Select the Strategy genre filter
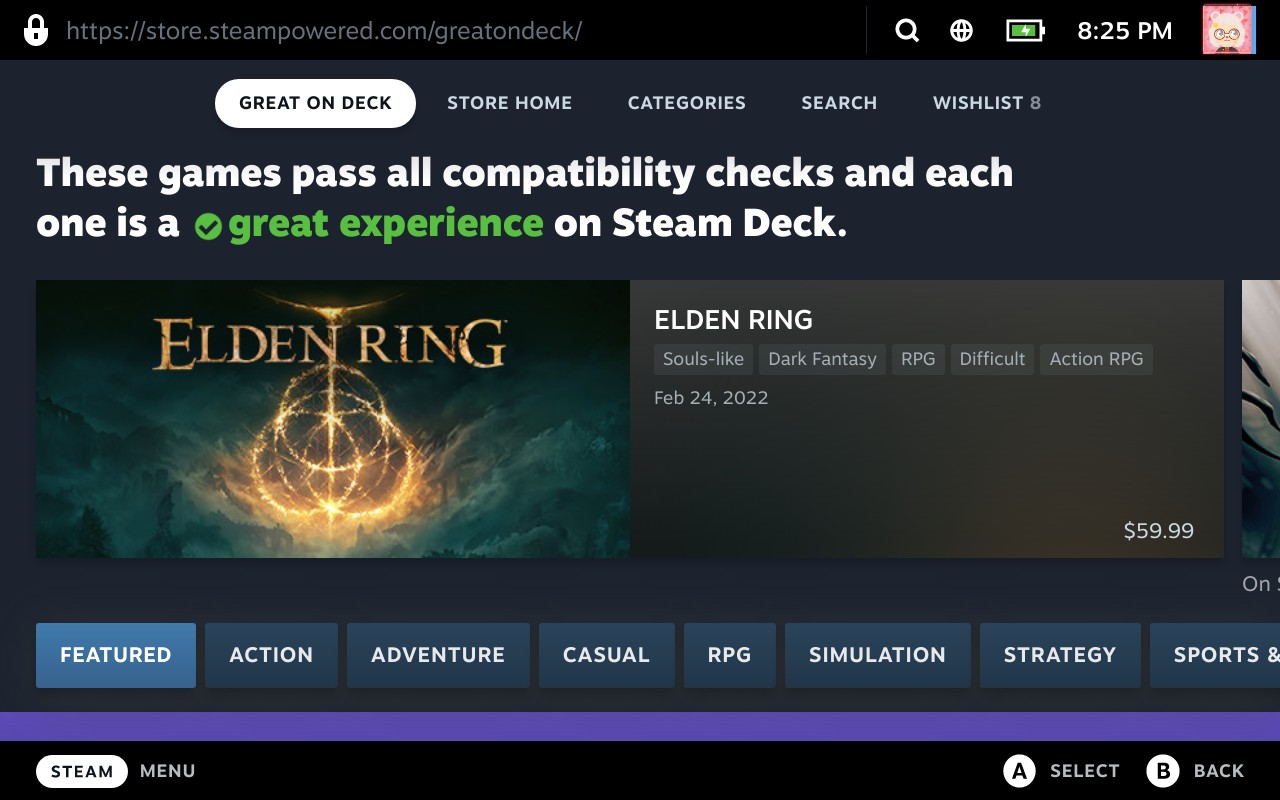This screenshot has width=1280, height=800. pos(1059,655)
